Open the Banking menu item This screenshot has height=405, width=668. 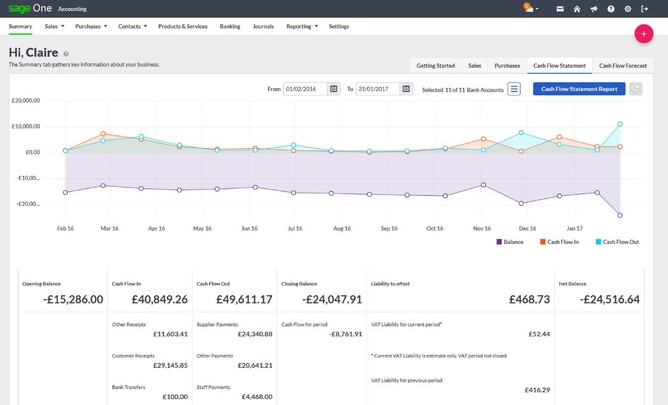(x=229, y=25)
